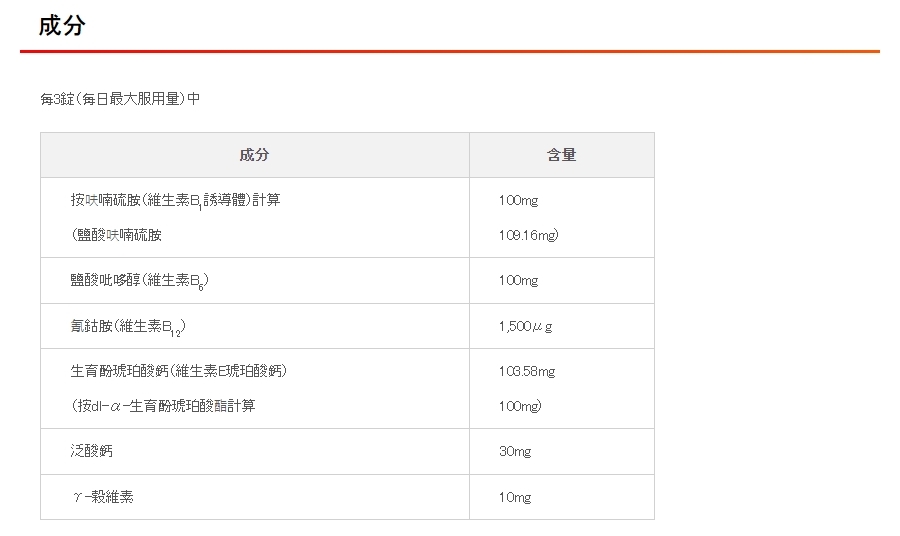Click the 109.16mg amount value
900x536 pixels.
pyautogui.click(x=528, y=235)
